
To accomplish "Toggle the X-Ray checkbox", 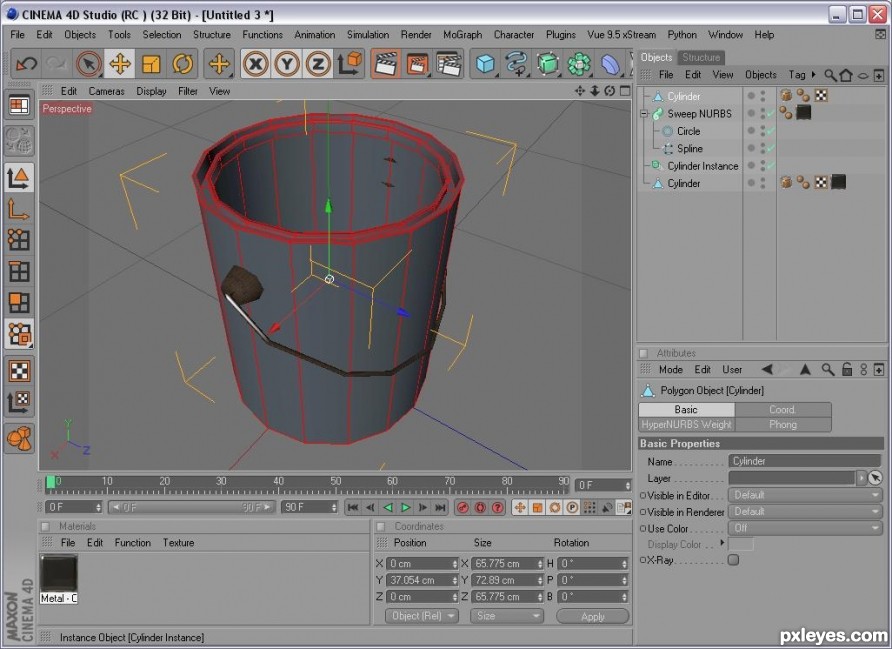I will tap(734, 560).
